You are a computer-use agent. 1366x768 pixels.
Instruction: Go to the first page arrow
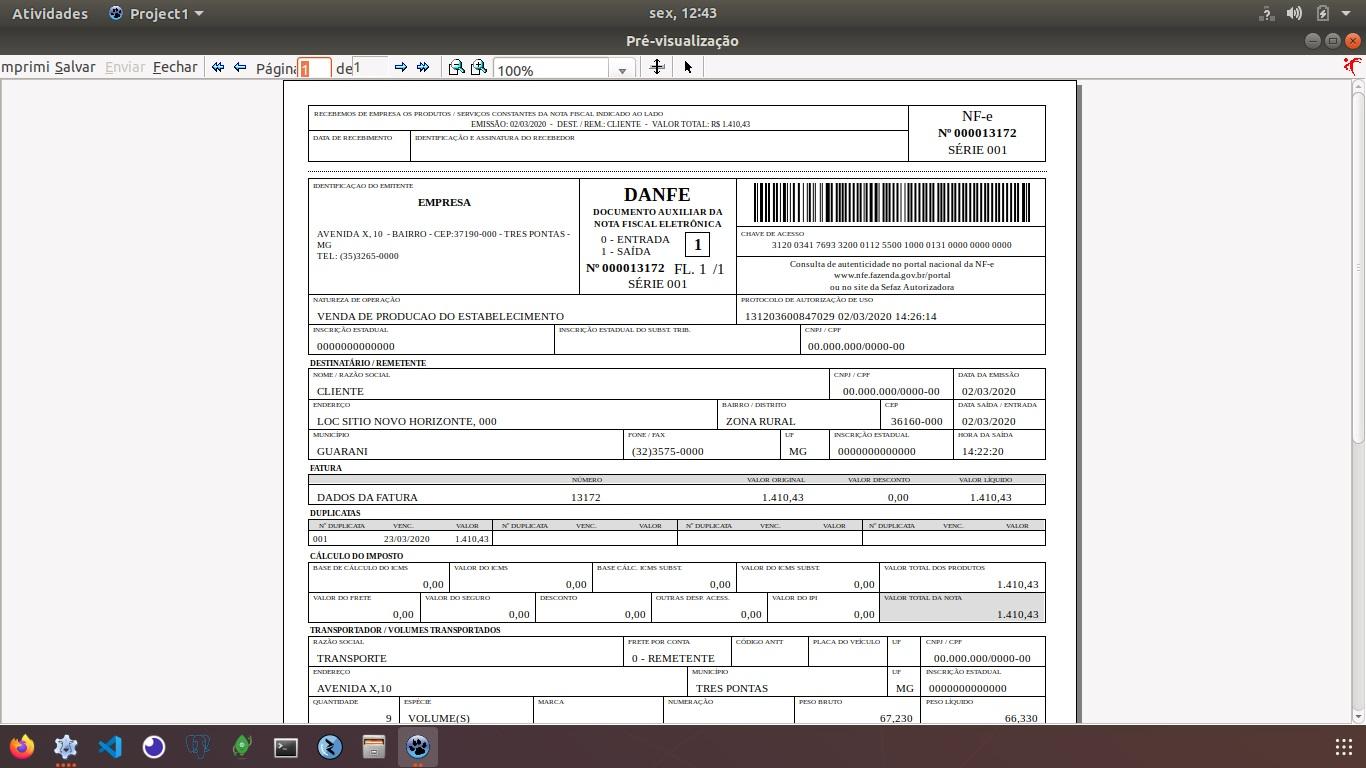(218, 67)
